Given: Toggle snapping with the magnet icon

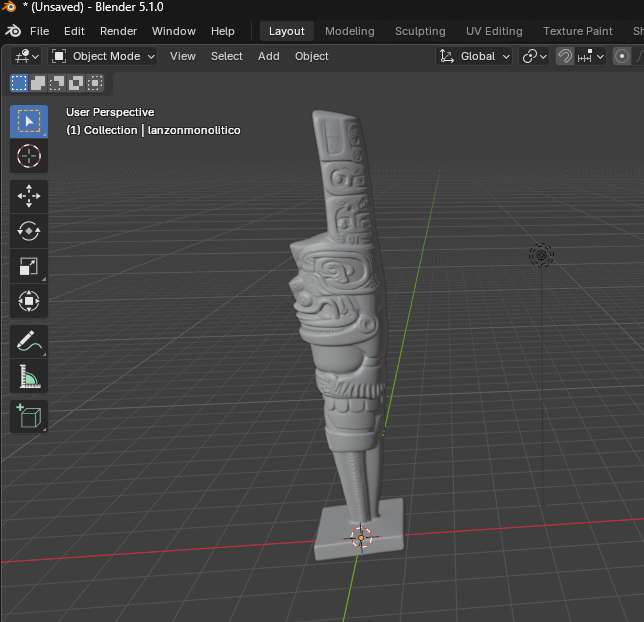Looking at the screenshot, I should point(565,56).
